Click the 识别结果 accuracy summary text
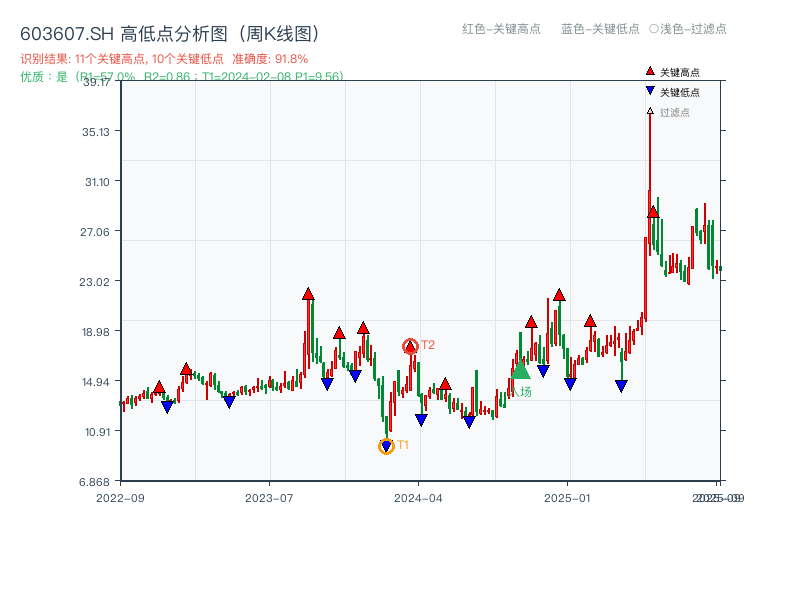Image resolution: width=800 pixels, height=600 pixels. click(163, 58)
